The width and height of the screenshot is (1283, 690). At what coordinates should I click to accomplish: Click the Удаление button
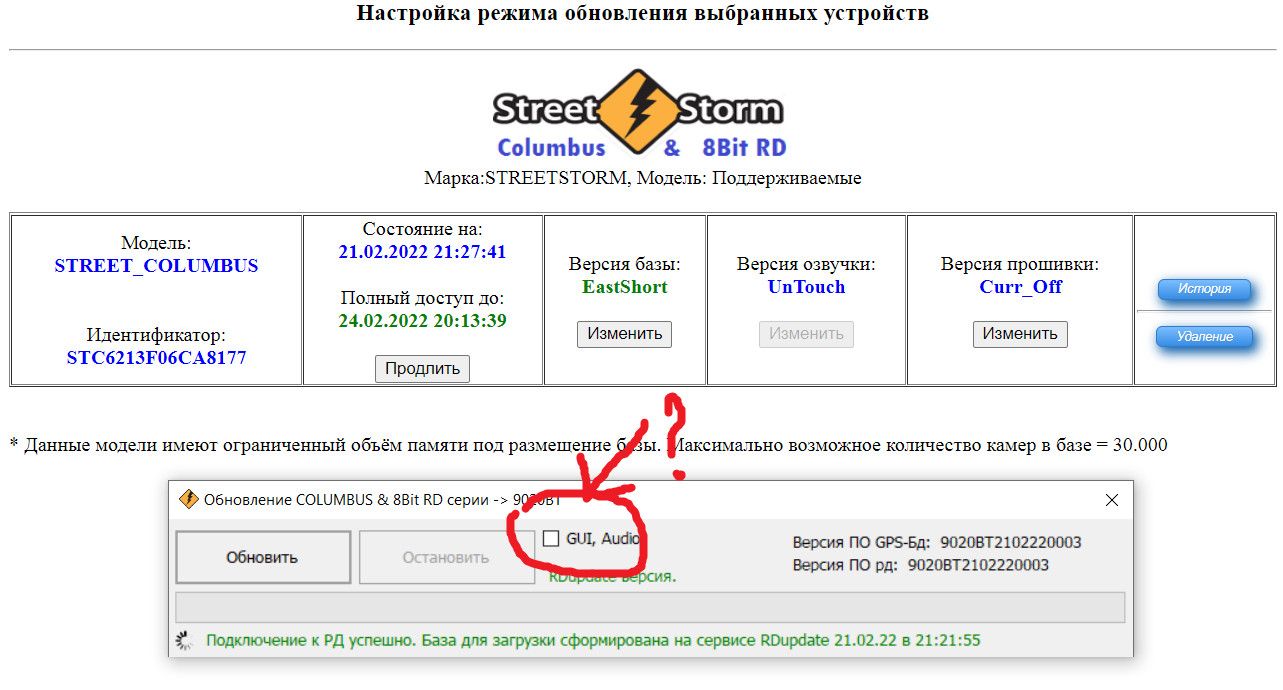tap(1204, 337)
